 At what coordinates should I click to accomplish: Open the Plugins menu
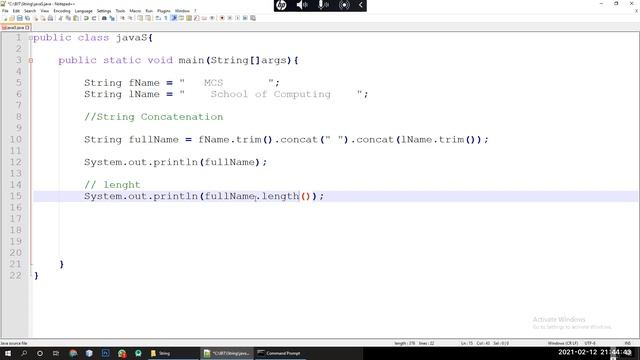[x=164, y=11]
